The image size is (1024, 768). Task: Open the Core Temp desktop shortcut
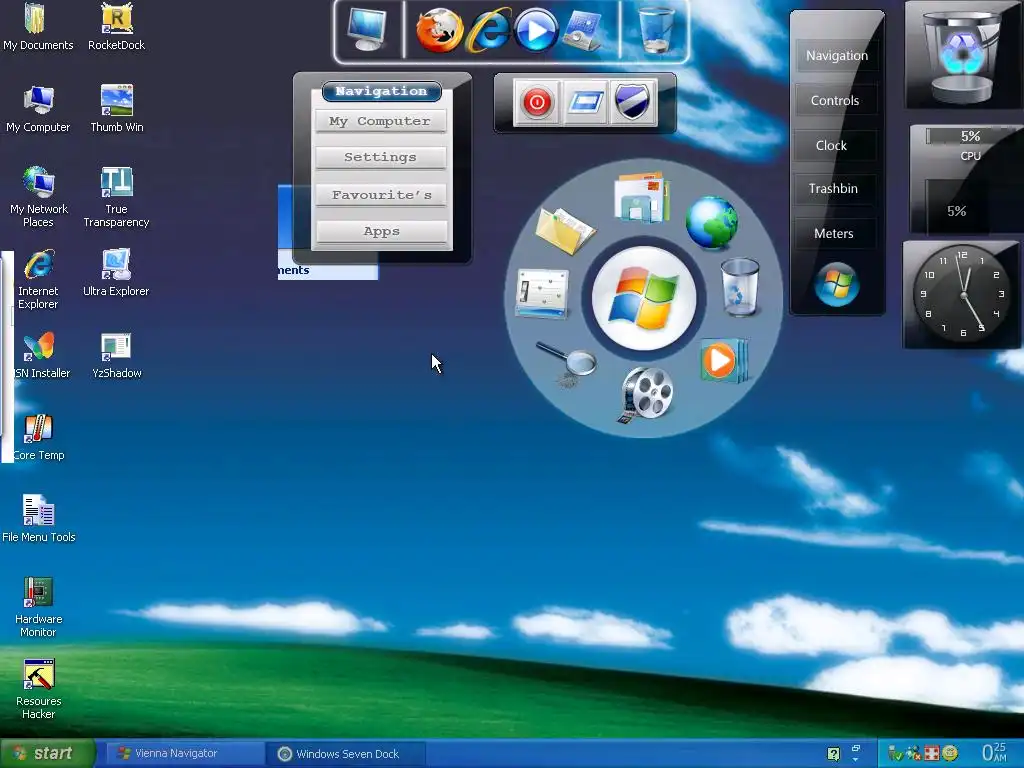coord(39,438)
